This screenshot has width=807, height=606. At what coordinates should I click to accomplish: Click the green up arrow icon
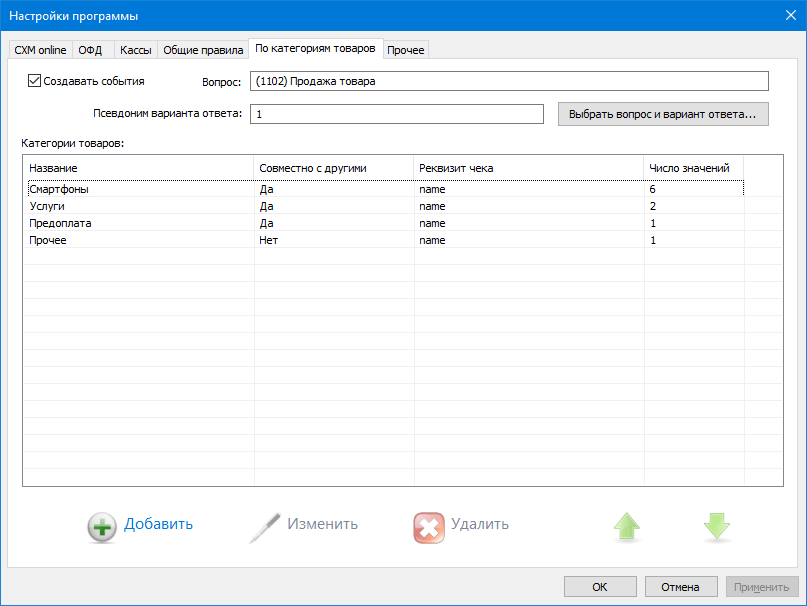tap(627, 527)
